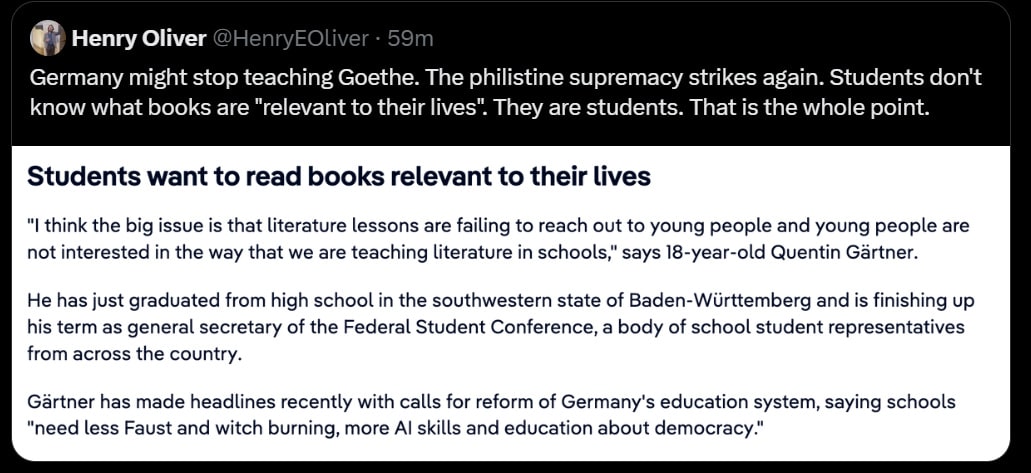The image size is (1031, 473).
Task: Click the paragraph starting "I think the big issue"
Action: (498, 239)
